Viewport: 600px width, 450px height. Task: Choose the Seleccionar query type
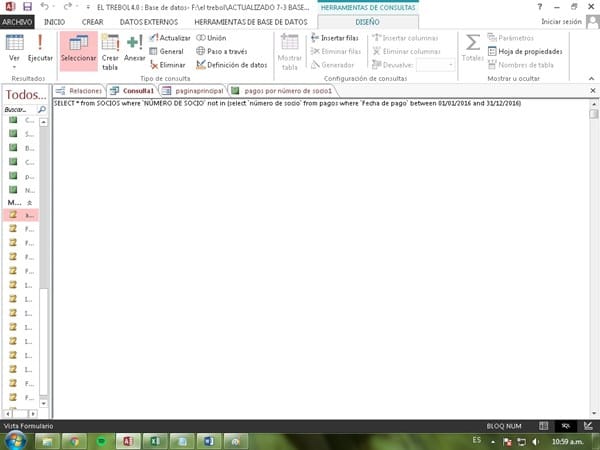click(x=78, y=51)
